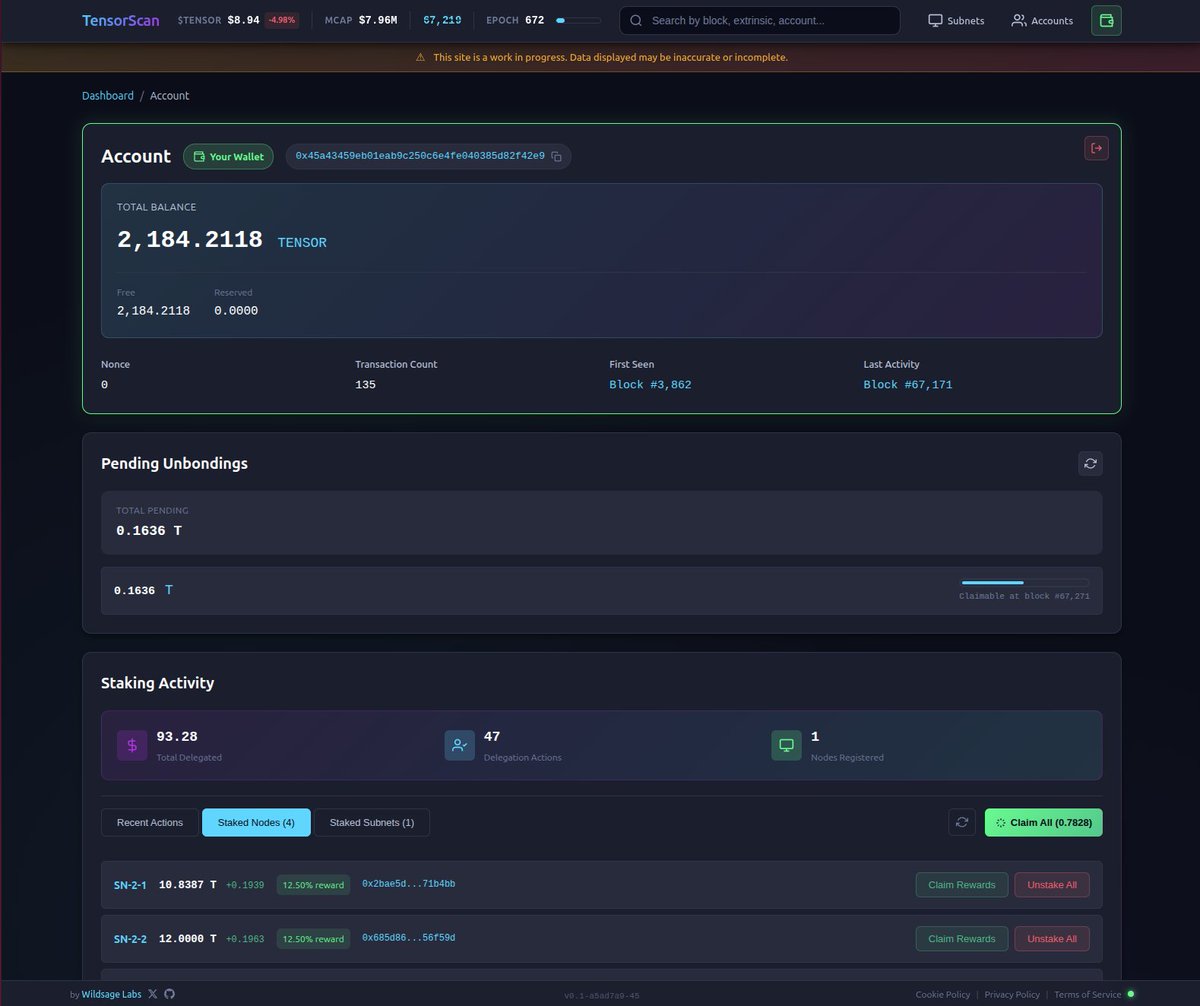The height and width of the screenshot is (1006, 1200).
Task: Open the Subnets page
Action: [x=956, y=20]
